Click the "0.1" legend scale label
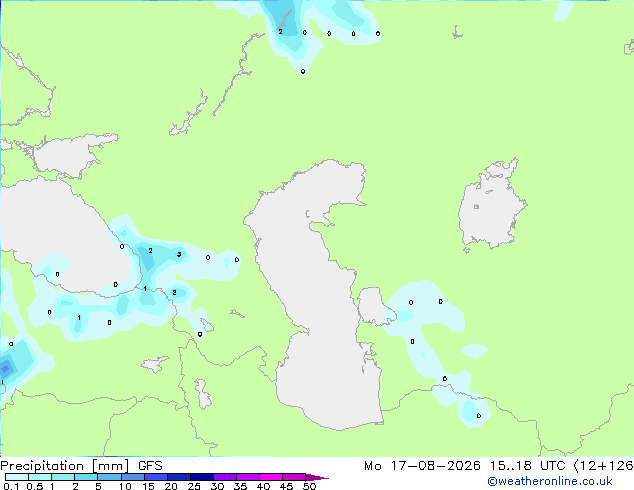The height and width of the screenshot is (490, 634). (11, 486)
